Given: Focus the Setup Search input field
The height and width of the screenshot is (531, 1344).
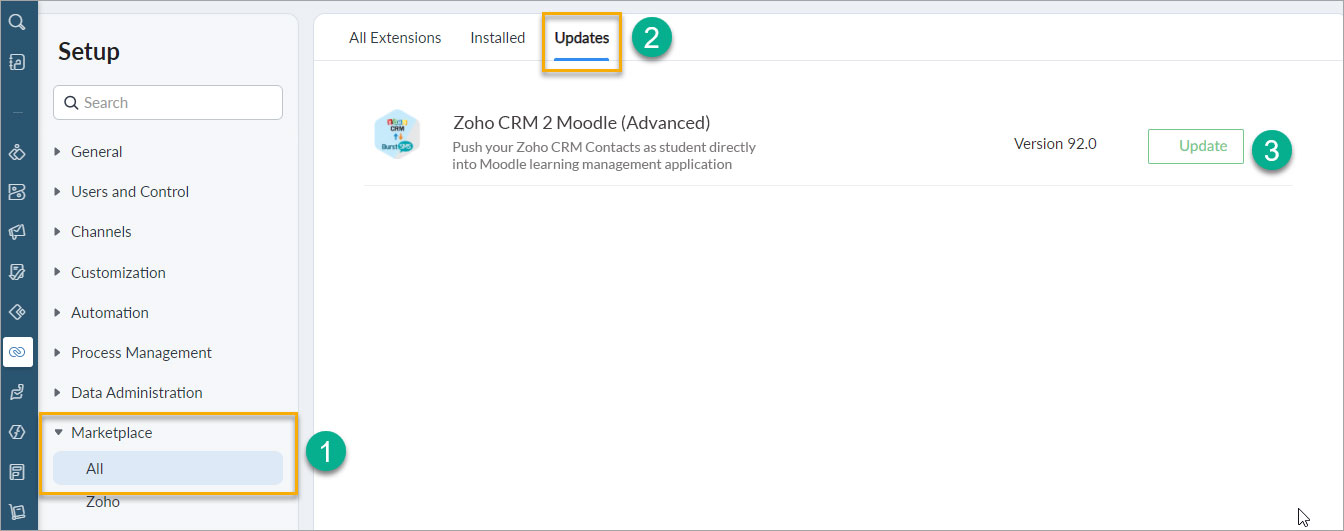Looking at the screenshot, I should click(x=168, y=102).
